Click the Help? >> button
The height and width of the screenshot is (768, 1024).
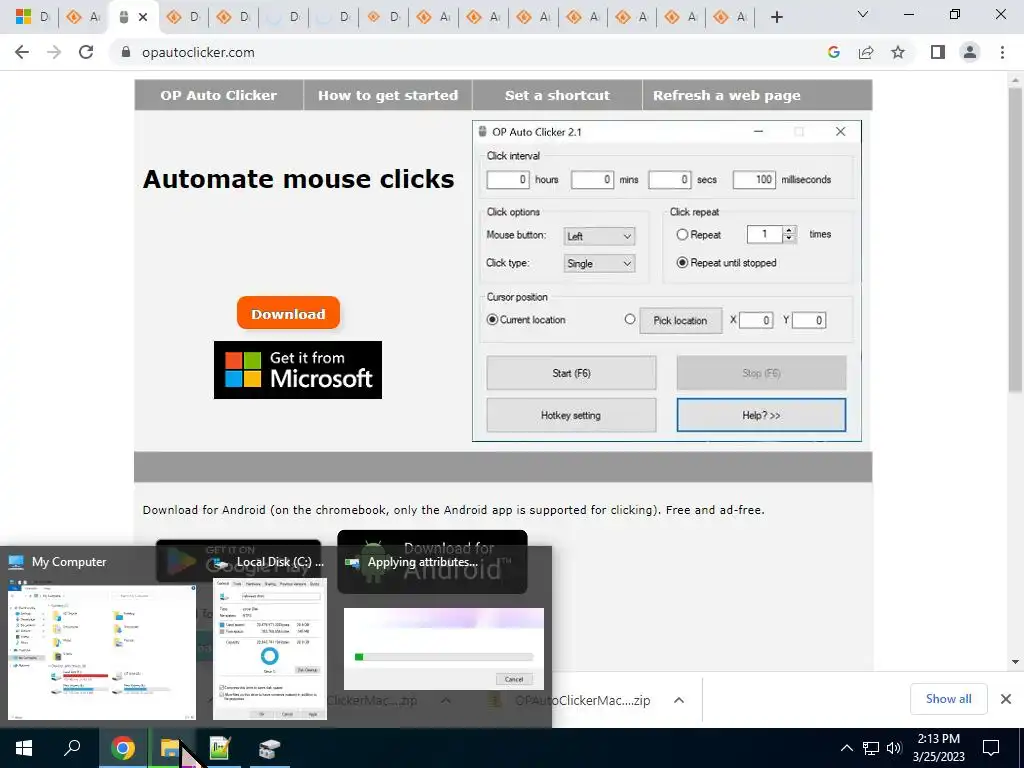click(x=761, y=415)
